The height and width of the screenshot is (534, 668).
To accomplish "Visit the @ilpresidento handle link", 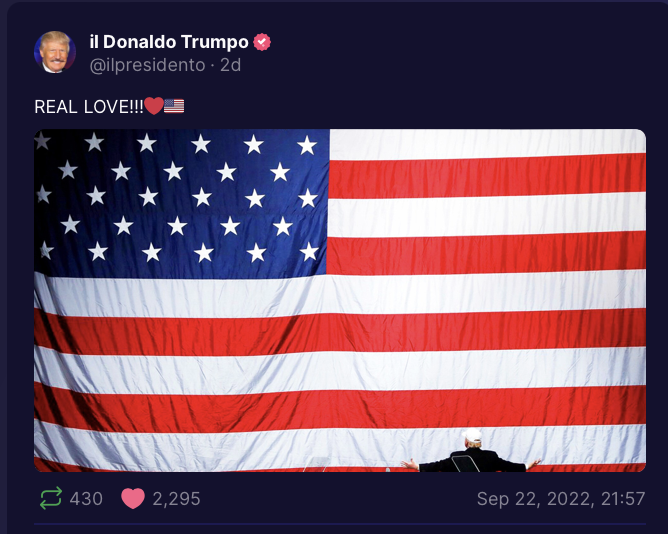I will click(147, 65).
